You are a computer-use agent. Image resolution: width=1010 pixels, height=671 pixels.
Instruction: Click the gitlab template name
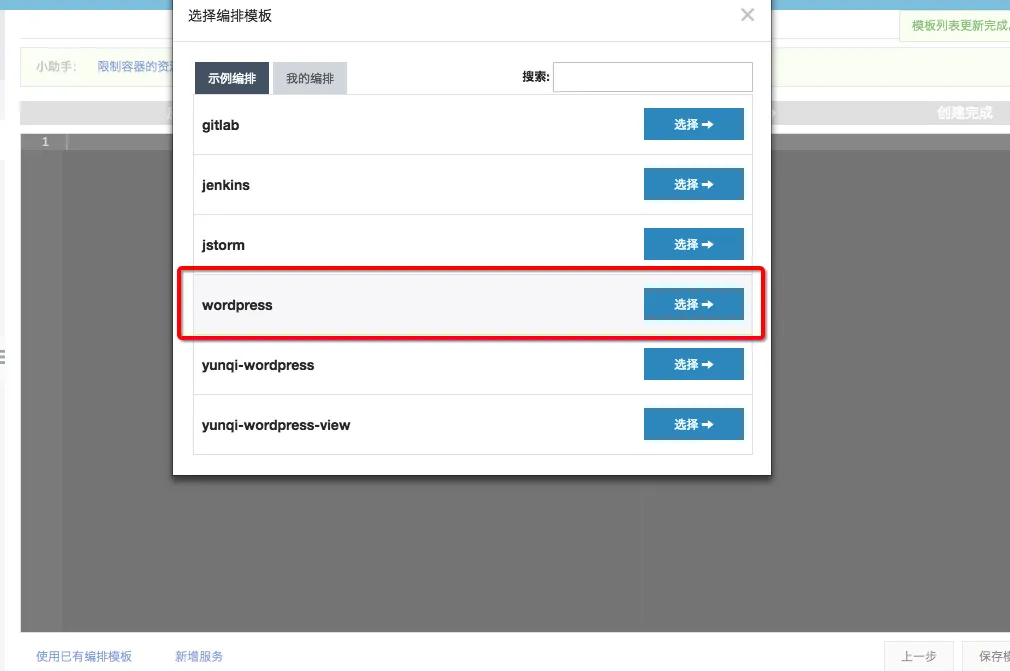220,125
